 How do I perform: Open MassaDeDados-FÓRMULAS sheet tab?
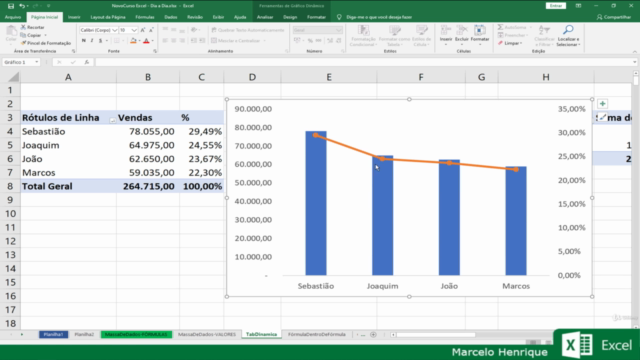point(136,334)
